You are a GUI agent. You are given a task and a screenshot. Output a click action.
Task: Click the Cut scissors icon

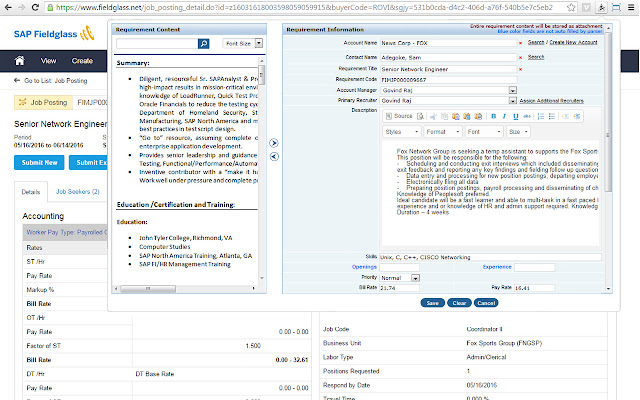433,116
